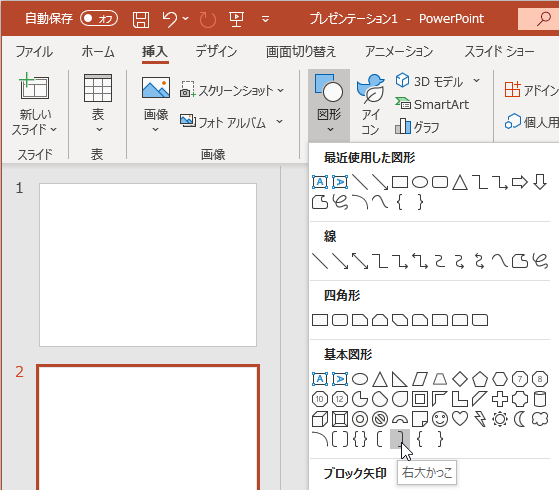Select slide 2 thumbnail
The height and width of the screenshot is (490, 559).
(148, 427)
